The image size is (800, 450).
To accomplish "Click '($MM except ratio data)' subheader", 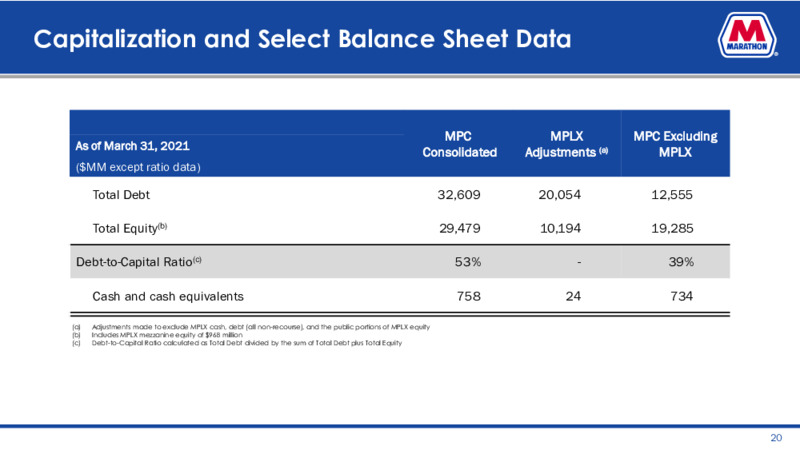I will (x=138, y=167).
